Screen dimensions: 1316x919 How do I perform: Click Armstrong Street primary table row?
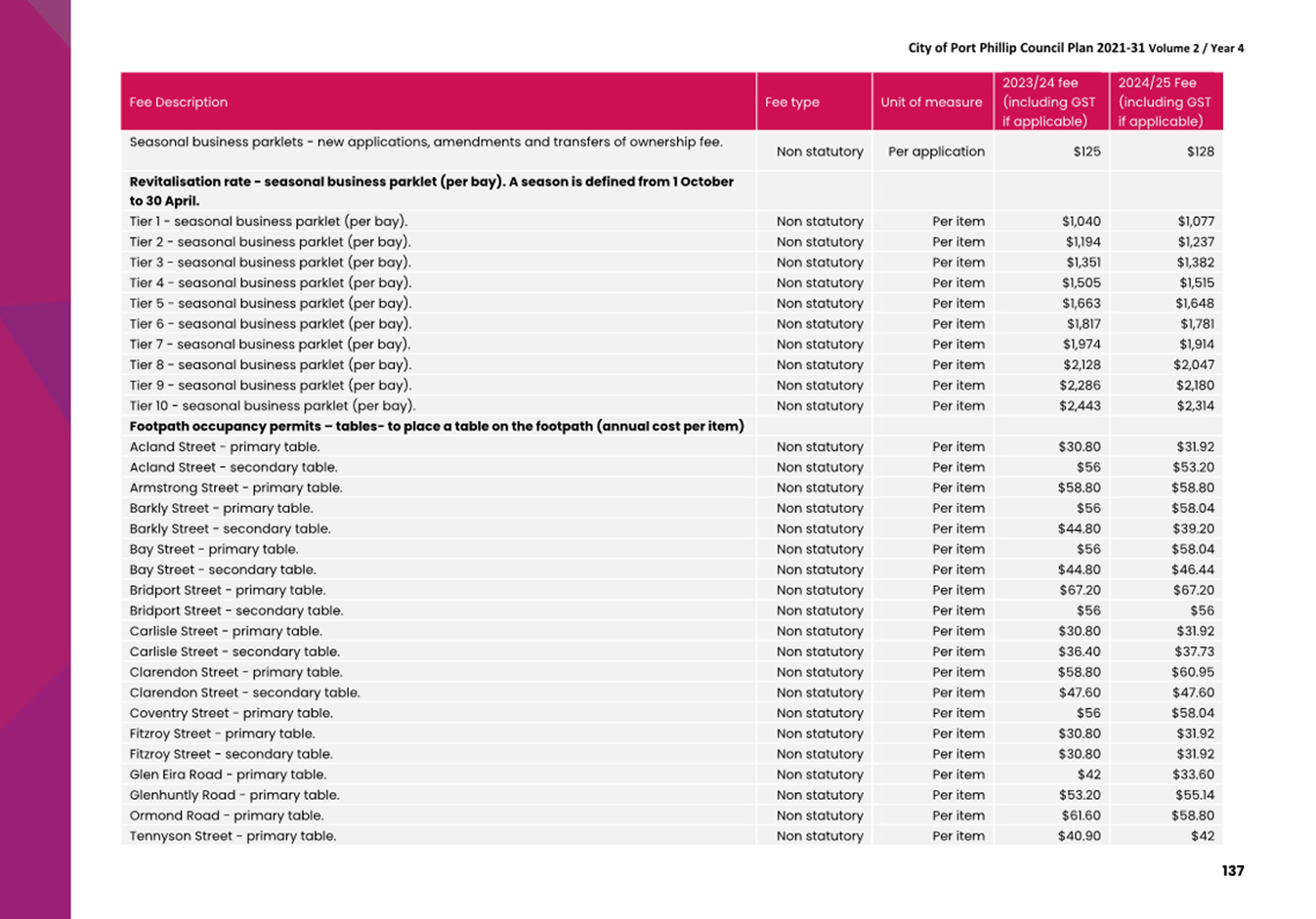tap(671, 488)
